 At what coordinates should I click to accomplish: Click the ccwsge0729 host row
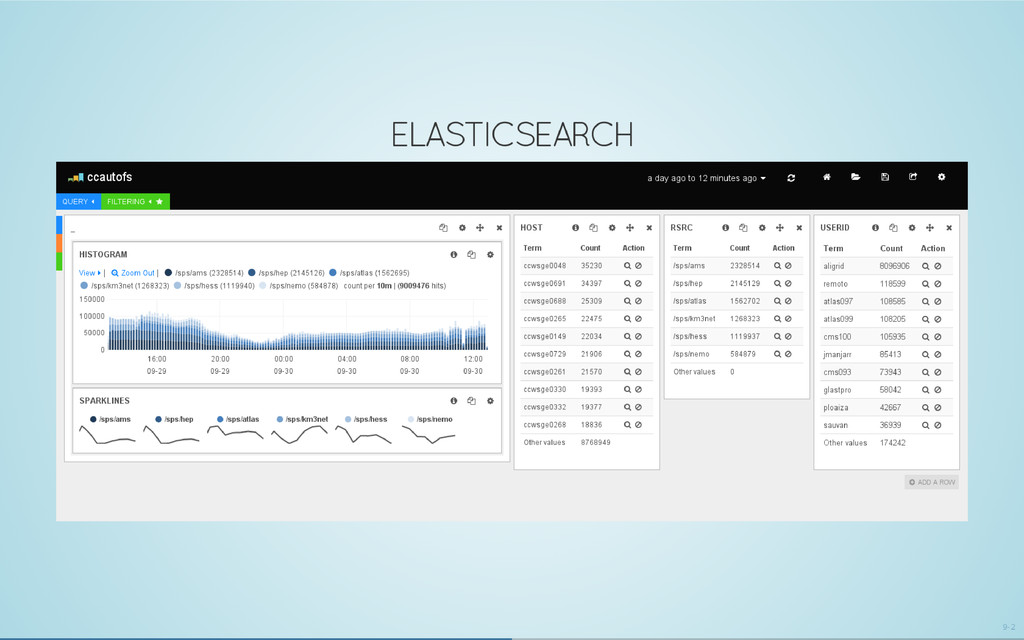[586, 354]
